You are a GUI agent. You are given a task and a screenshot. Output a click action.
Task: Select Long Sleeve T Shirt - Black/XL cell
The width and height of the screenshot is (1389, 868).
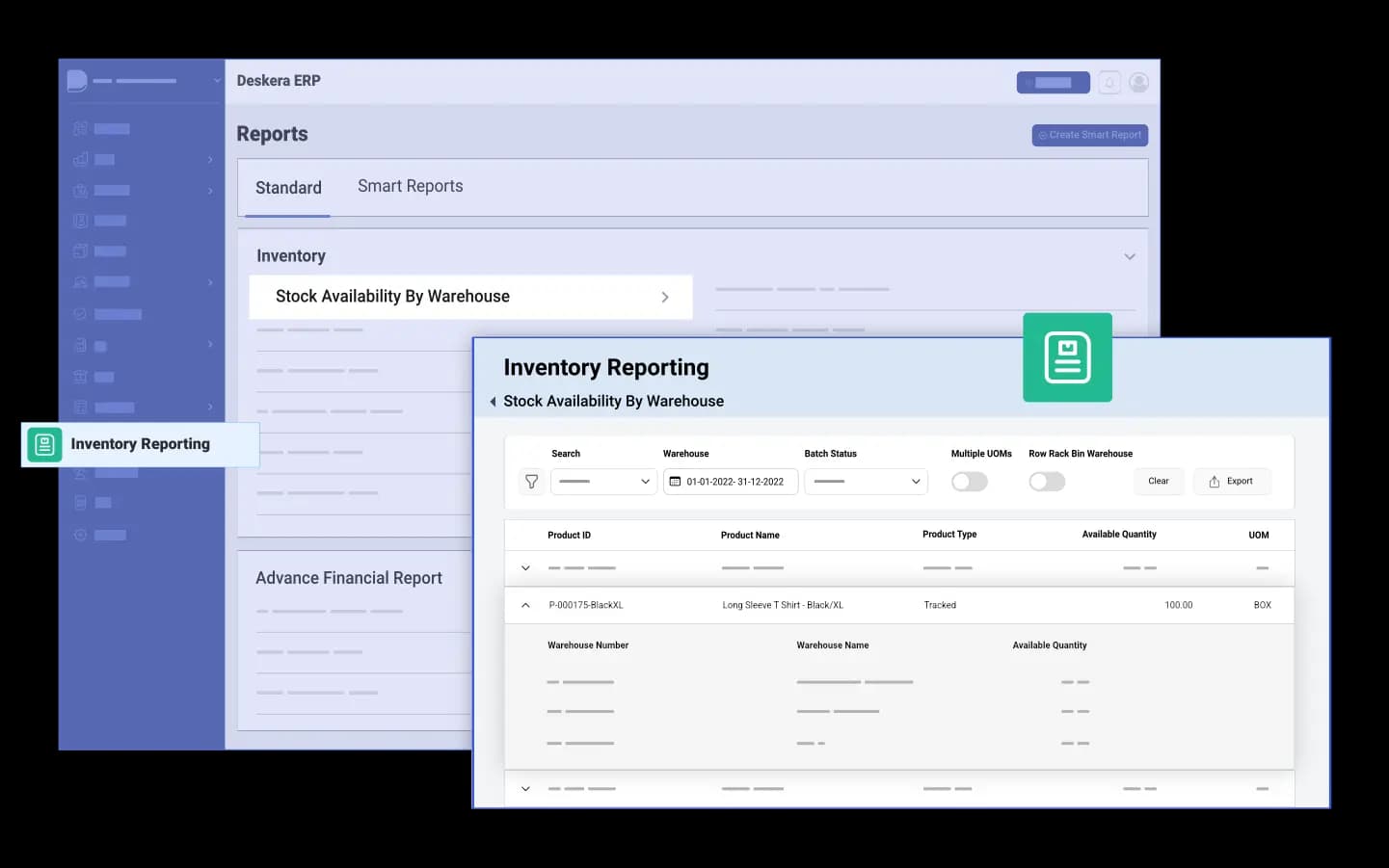click(783, 606)
